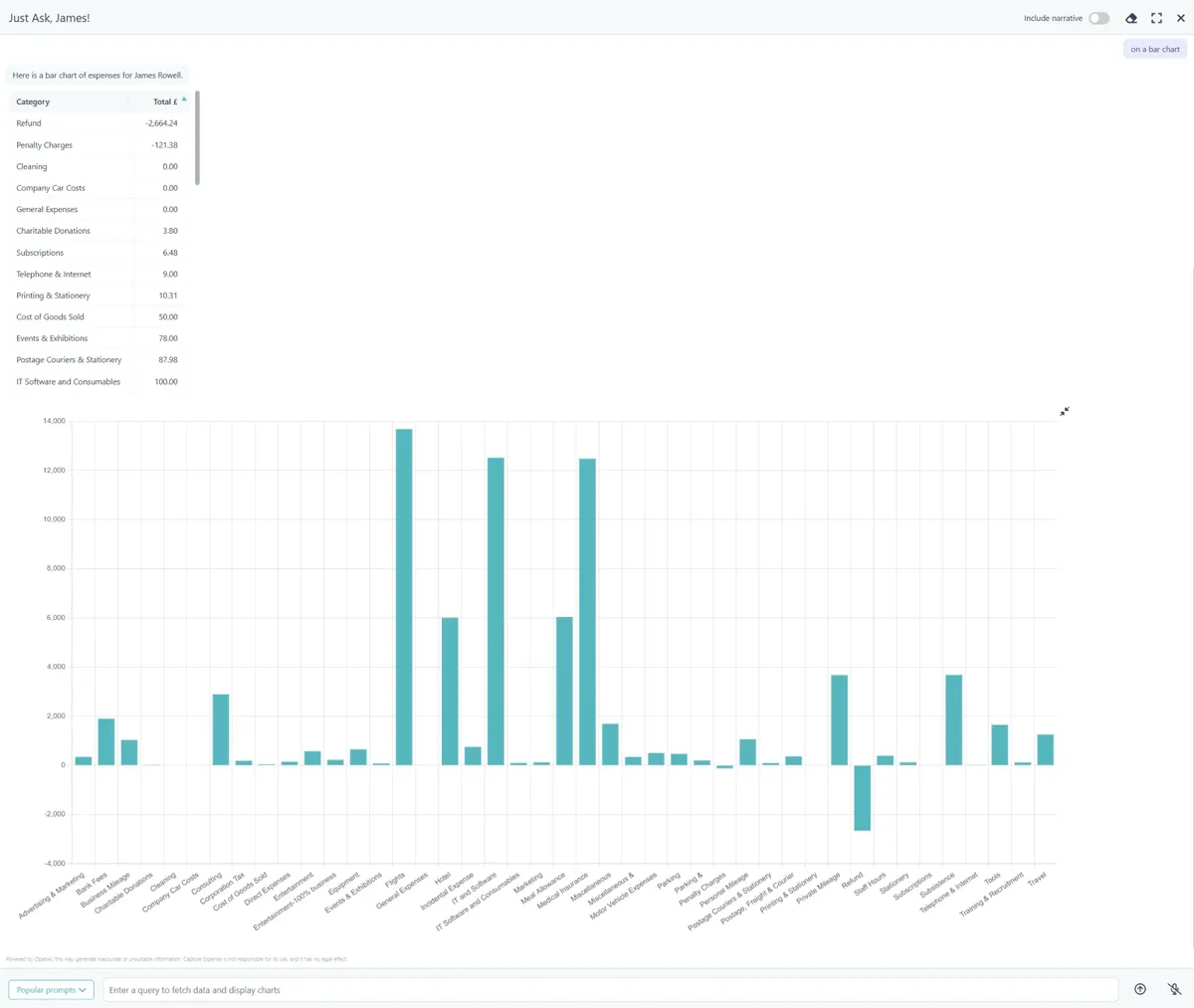Click the Subsistence bar

pyautogui.click(x=953, y=720)
